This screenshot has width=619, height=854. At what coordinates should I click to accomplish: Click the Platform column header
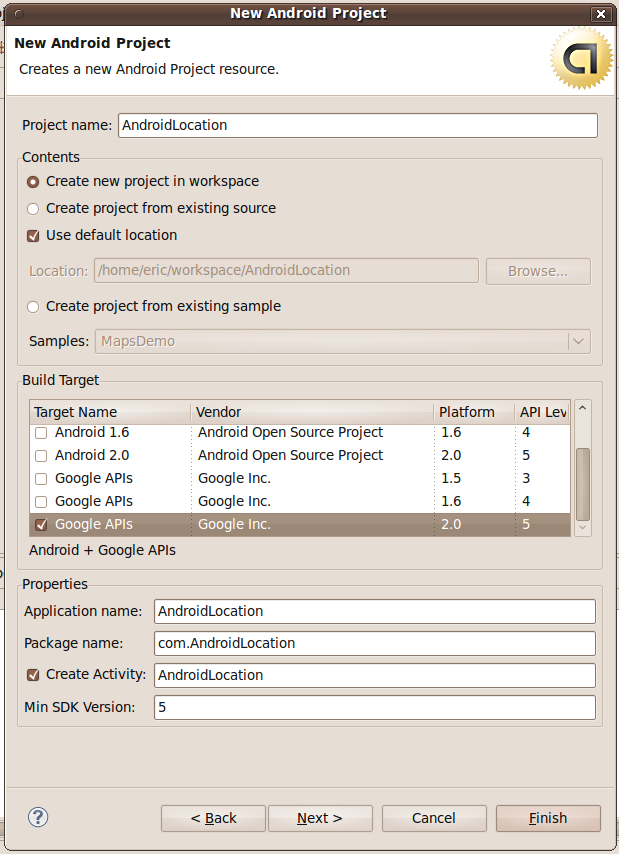474,412
